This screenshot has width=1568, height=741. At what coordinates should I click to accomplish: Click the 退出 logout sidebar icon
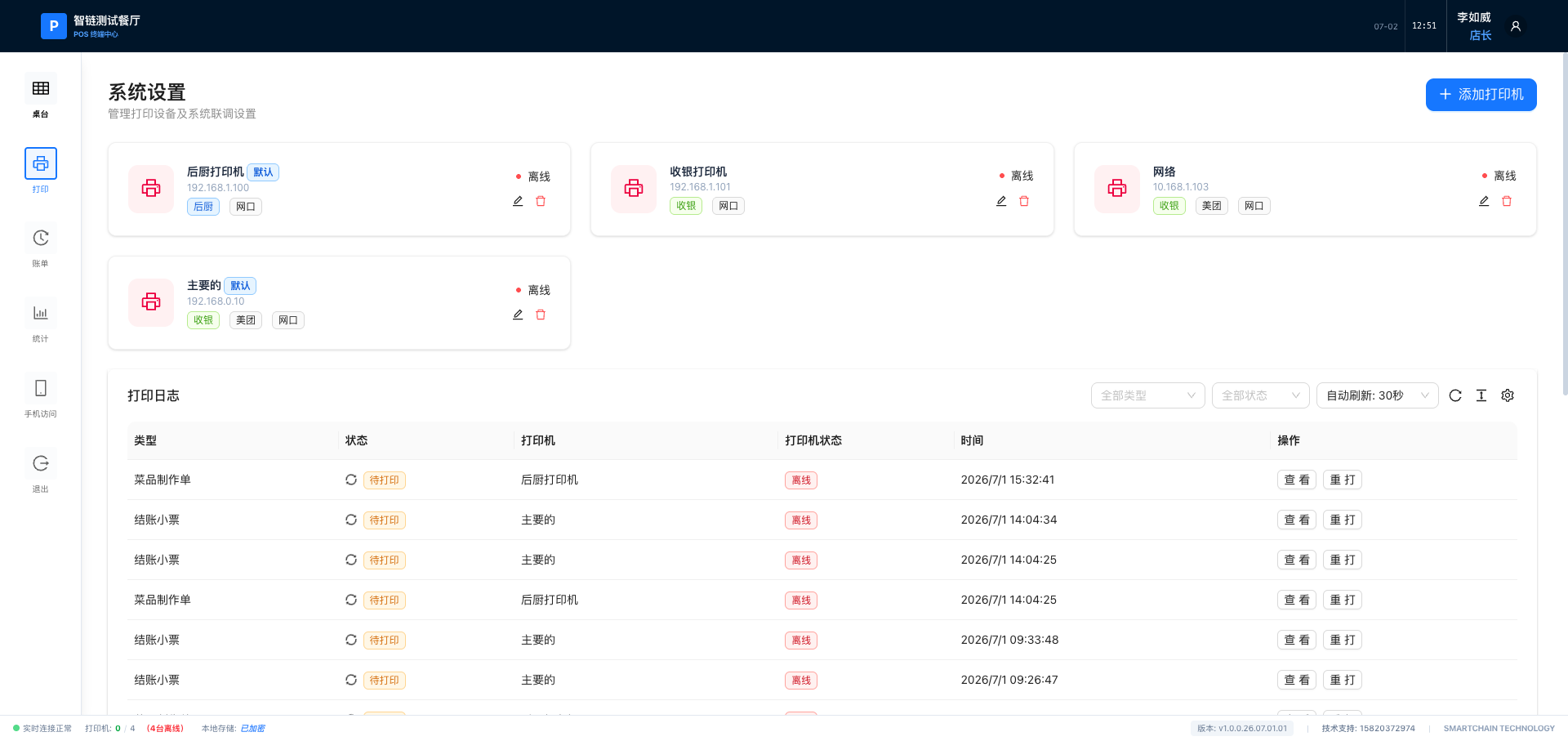41,463
